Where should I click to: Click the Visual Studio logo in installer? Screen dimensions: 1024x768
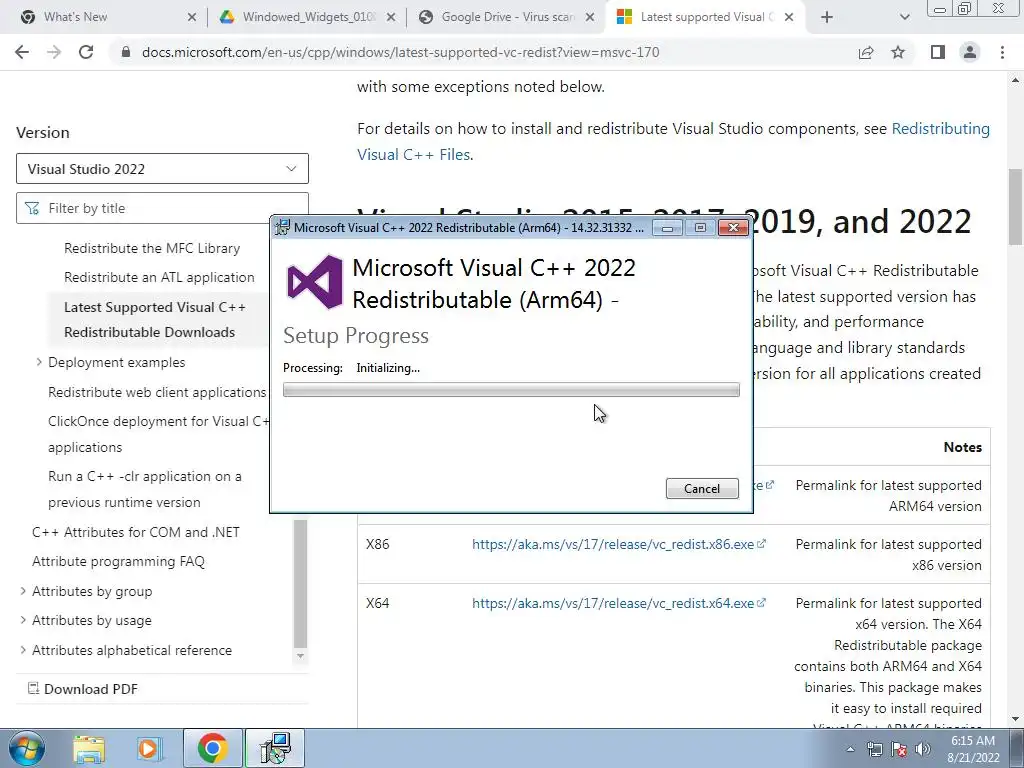point(315,282)
